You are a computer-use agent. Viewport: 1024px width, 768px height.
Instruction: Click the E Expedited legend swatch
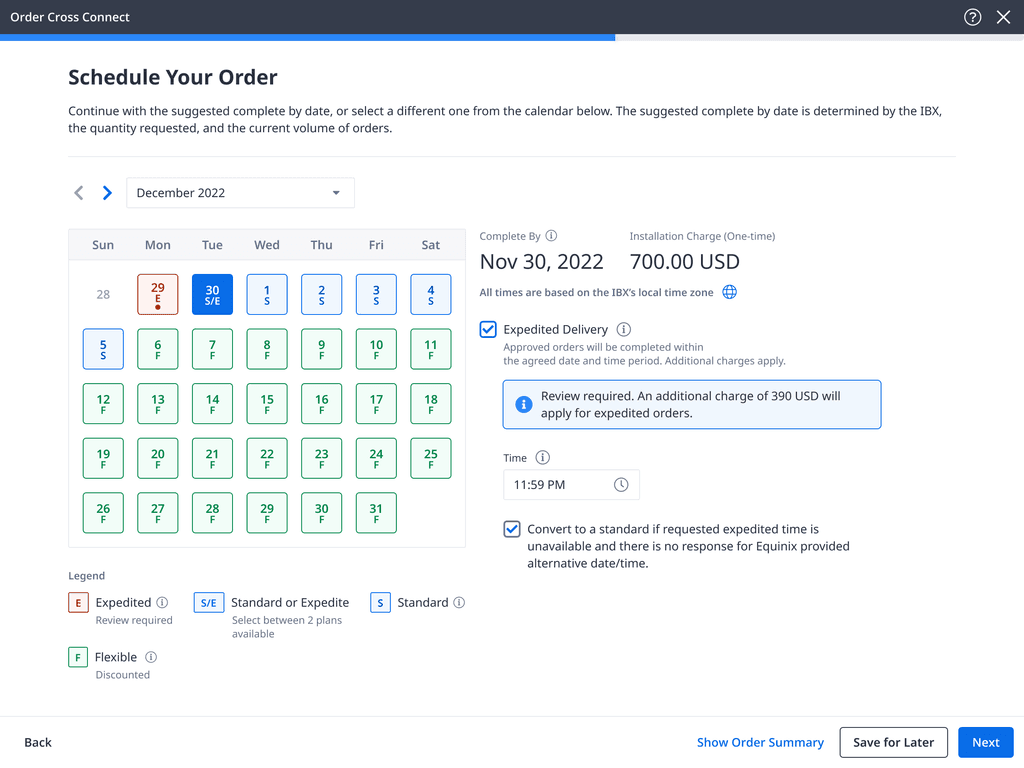pos(78,602)
